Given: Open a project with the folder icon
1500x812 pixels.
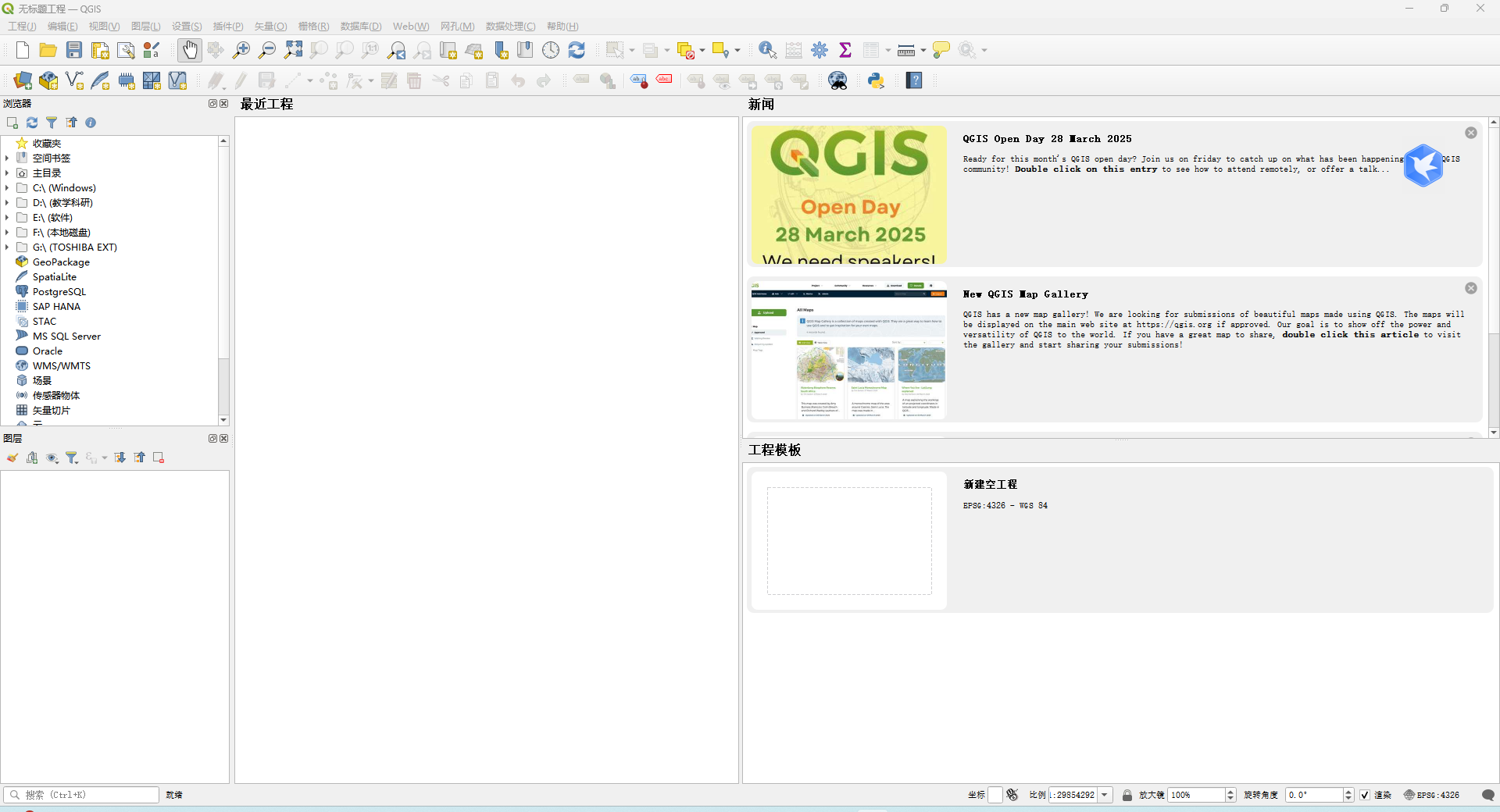Looking at the screenshot, I should pyautogui.click(x=48, y=50).
